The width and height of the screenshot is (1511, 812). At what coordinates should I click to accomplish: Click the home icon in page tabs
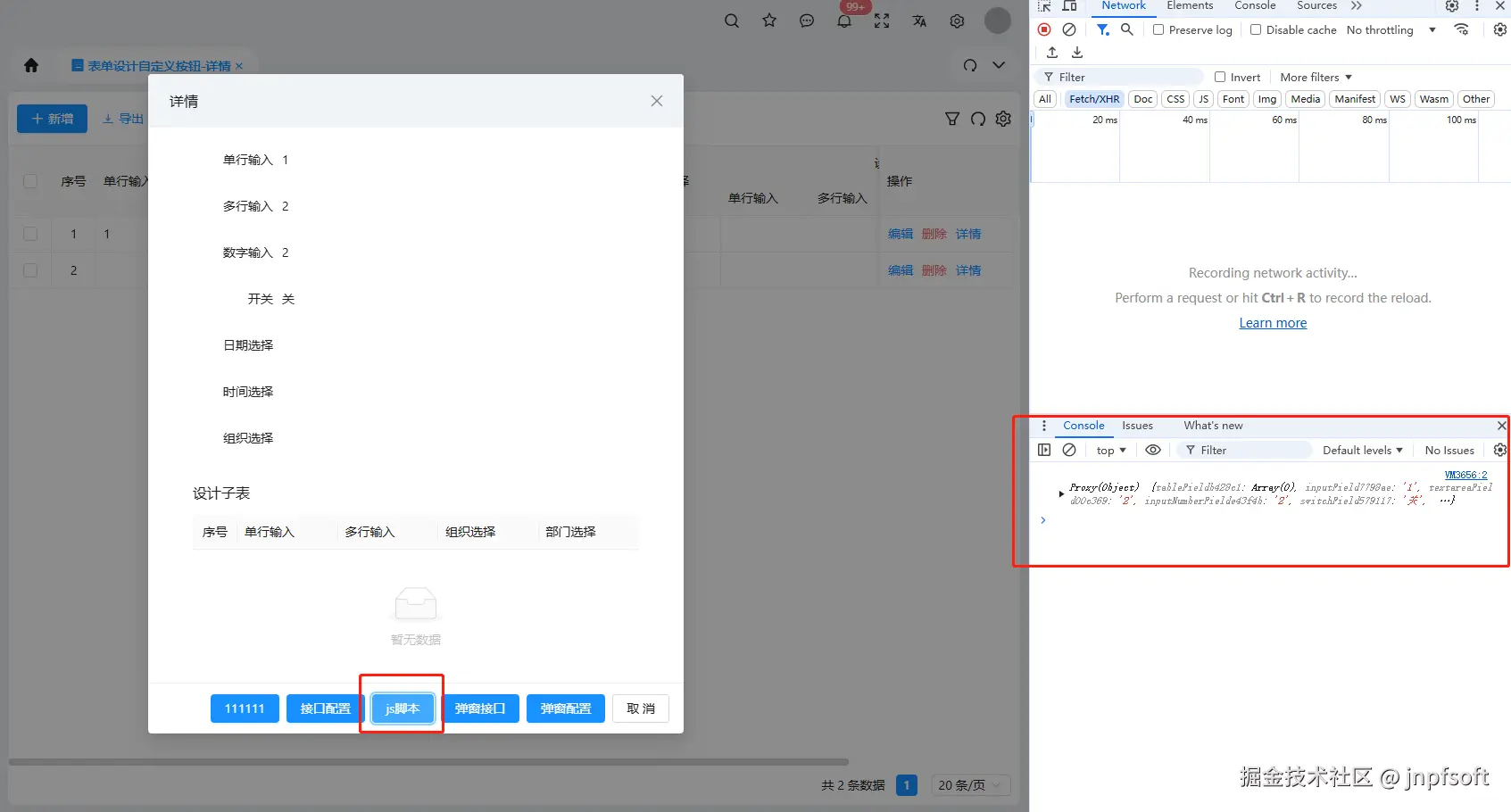point(31,65)
